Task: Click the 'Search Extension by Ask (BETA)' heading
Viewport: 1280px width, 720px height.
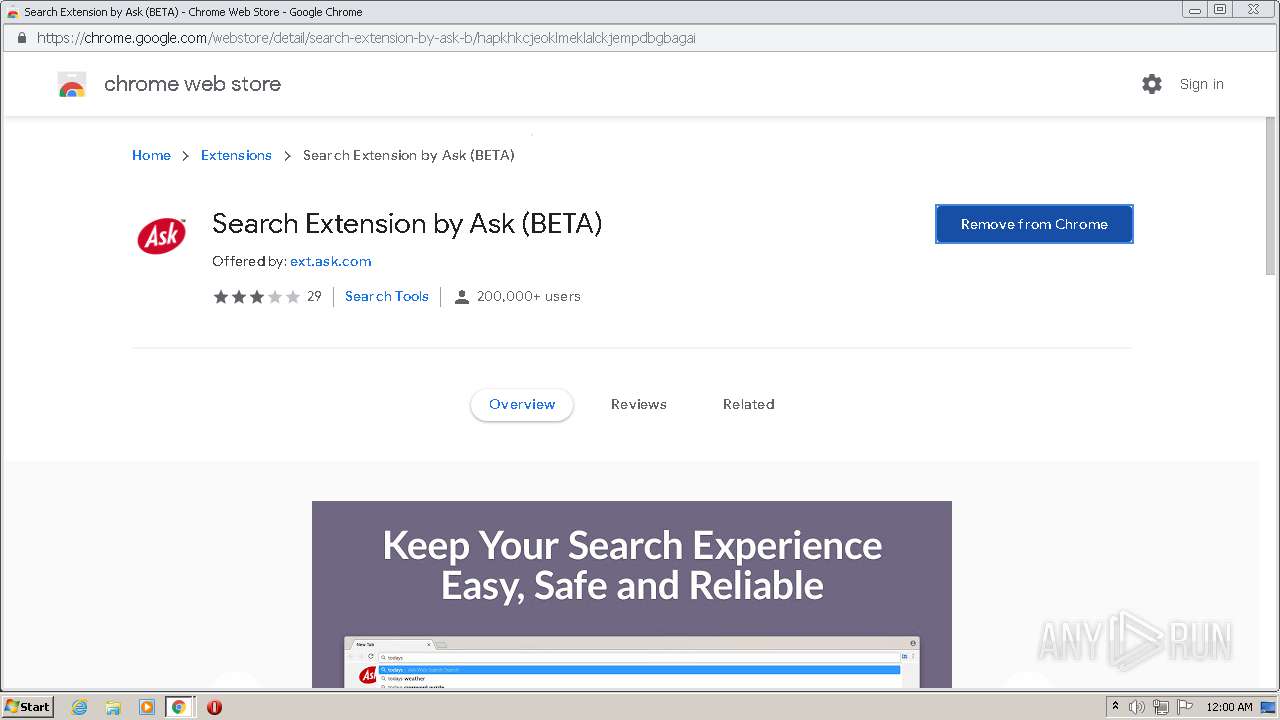Action: tap(407, 224)
